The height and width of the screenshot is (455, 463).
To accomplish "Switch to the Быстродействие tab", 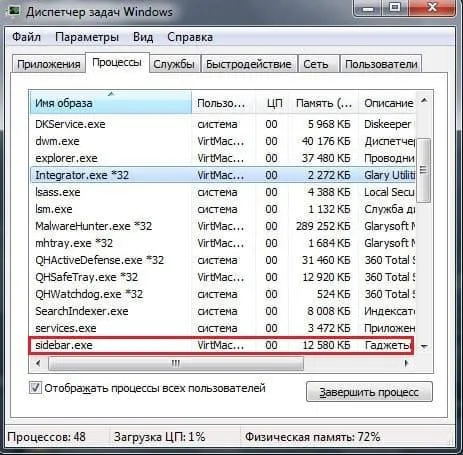I will click(249, 64).
